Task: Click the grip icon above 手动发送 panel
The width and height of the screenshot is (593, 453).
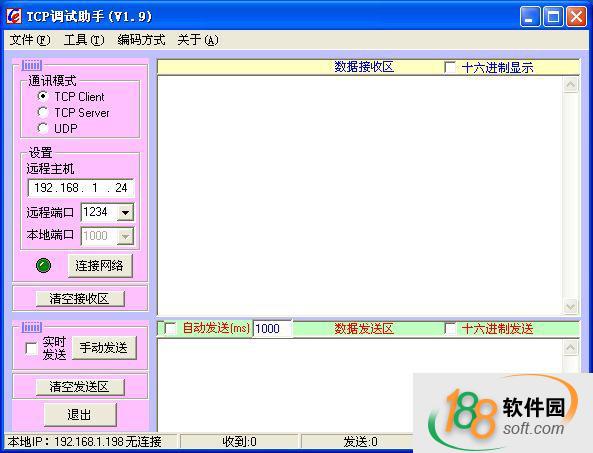Action: [32, 327]
